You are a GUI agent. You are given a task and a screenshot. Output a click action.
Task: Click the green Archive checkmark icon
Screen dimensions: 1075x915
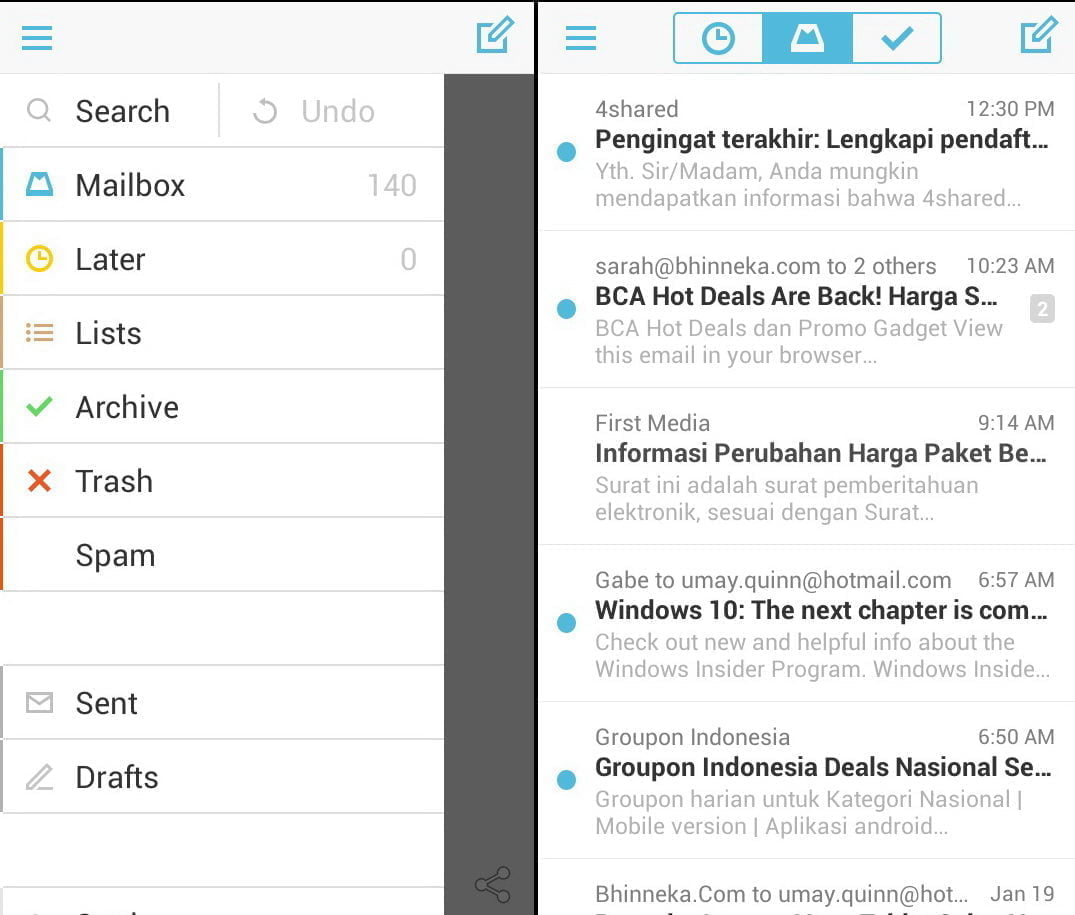39,406
